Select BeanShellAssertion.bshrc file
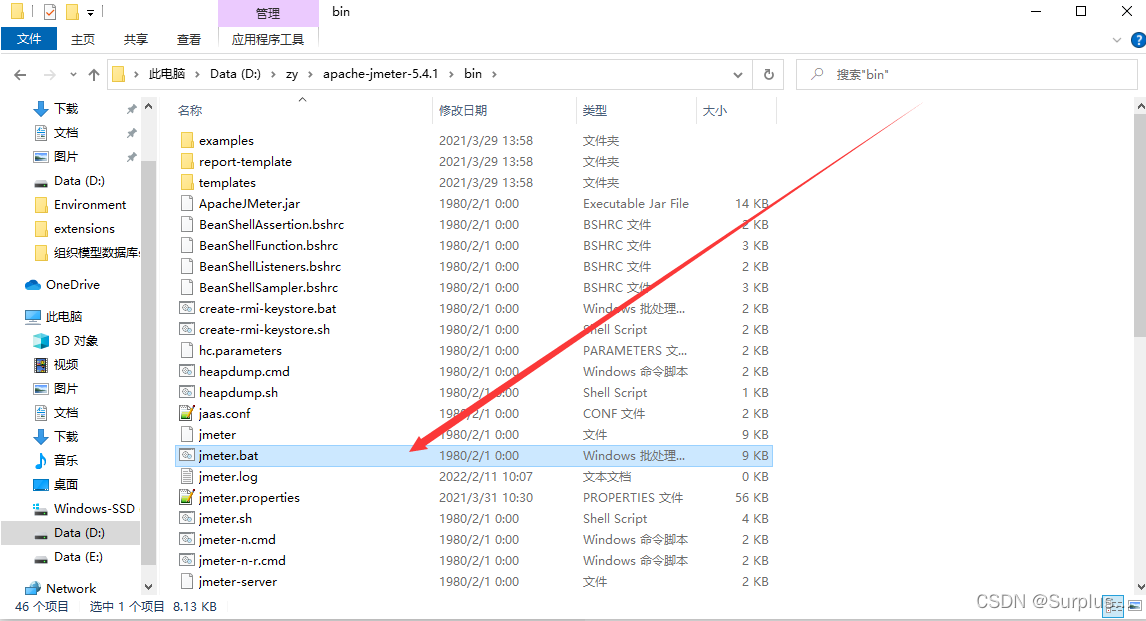 (x=271, y=225)
